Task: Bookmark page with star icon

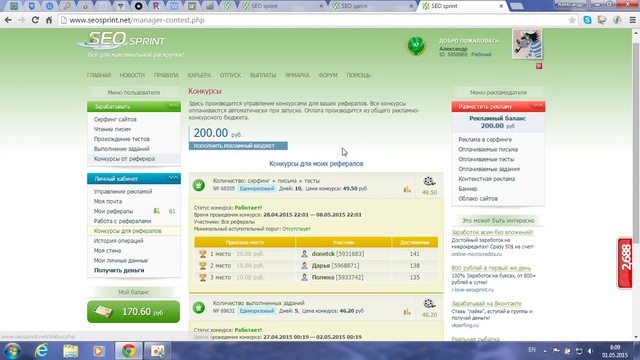Action: 572,20
